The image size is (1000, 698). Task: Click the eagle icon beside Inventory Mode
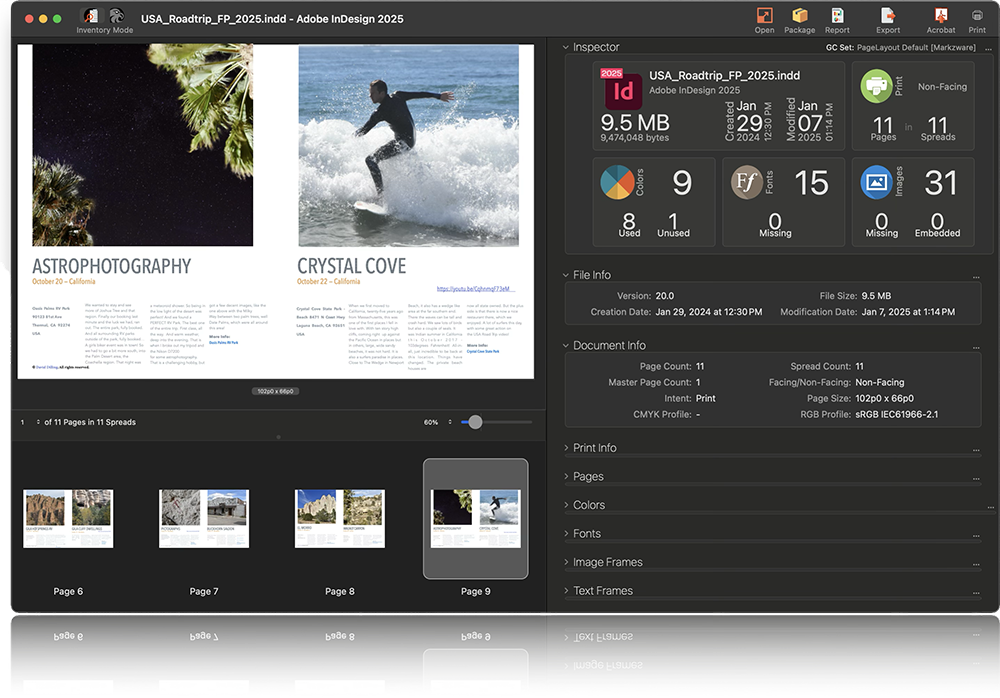click(116, 15)
